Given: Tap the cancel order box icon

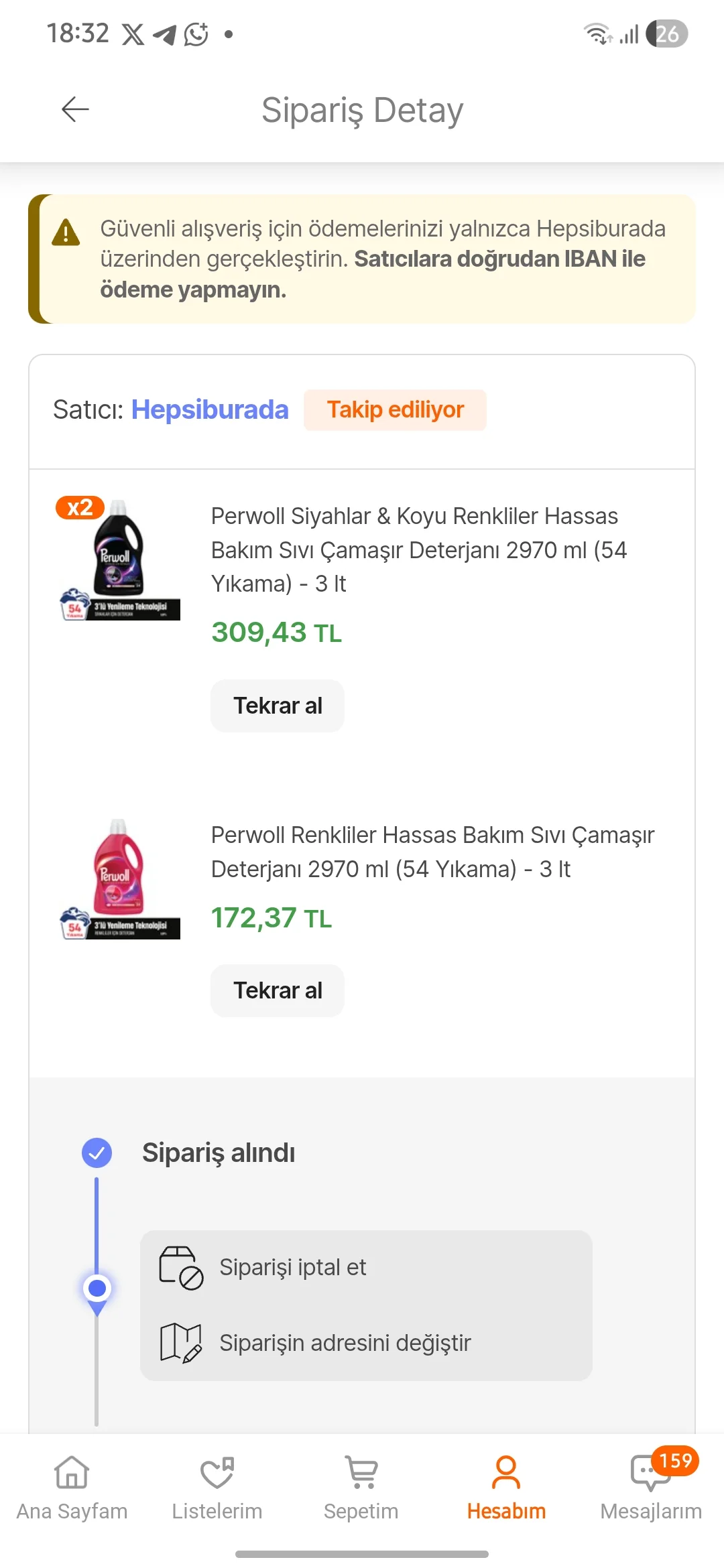Looking at the screenshot, I should (x=180, y=1268).
